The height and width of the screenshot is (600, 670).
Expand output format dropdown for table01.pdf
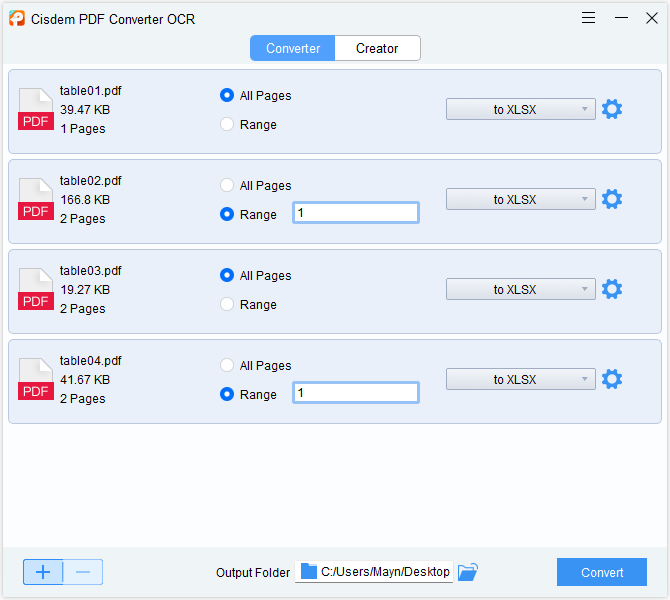(520, 110)
